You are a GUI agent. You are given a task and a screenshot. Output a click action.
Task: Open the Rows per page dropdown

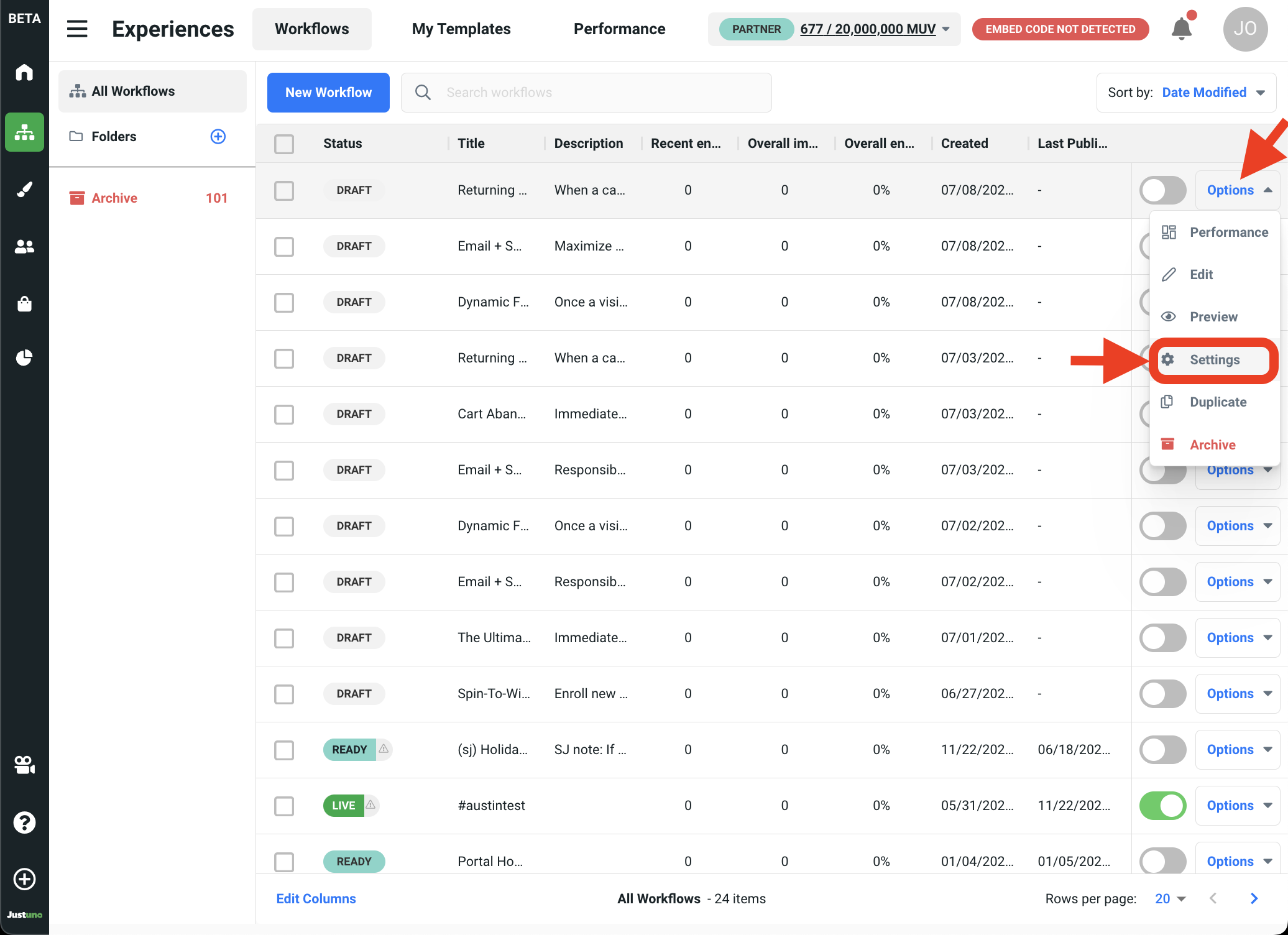[1171, 899]
